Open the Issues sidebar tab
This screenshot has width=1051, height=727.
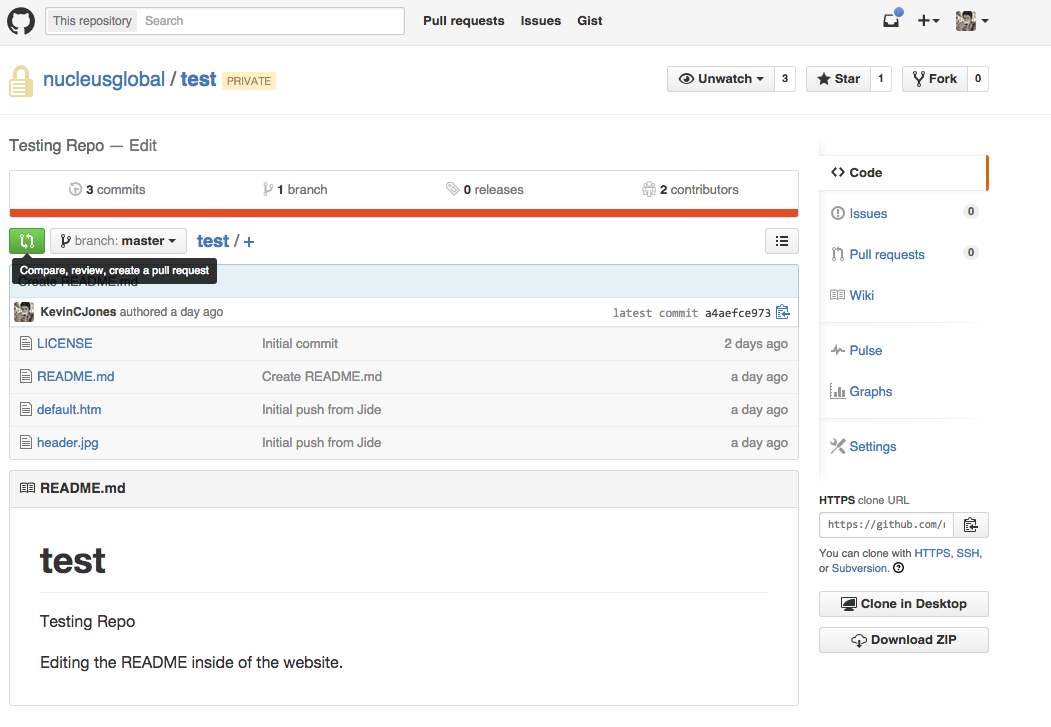[x=903, y=213]
